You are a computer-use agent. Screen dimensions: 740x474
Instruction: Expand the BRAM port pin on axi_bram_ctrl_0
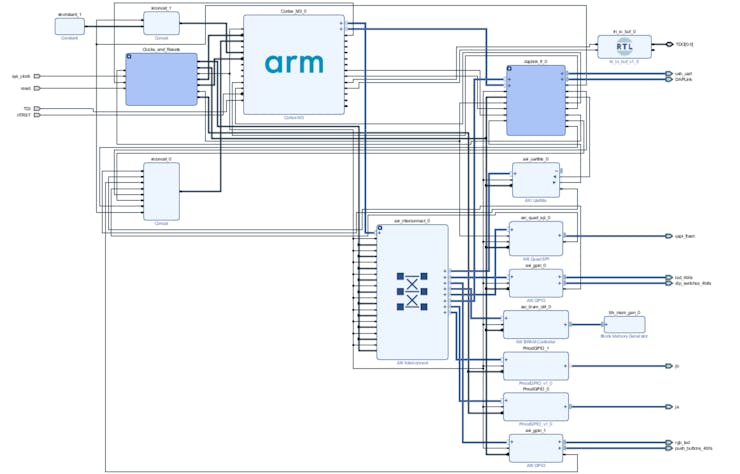click(565, 324)
